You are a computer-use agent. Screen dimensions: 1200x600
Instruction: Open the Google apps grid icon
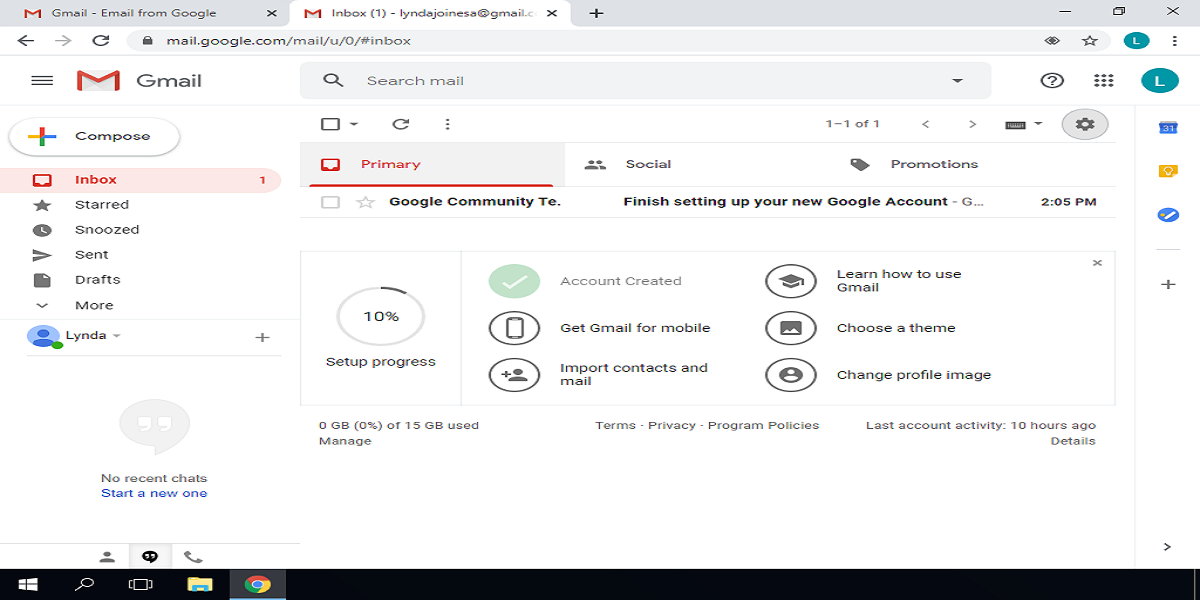1104,81
